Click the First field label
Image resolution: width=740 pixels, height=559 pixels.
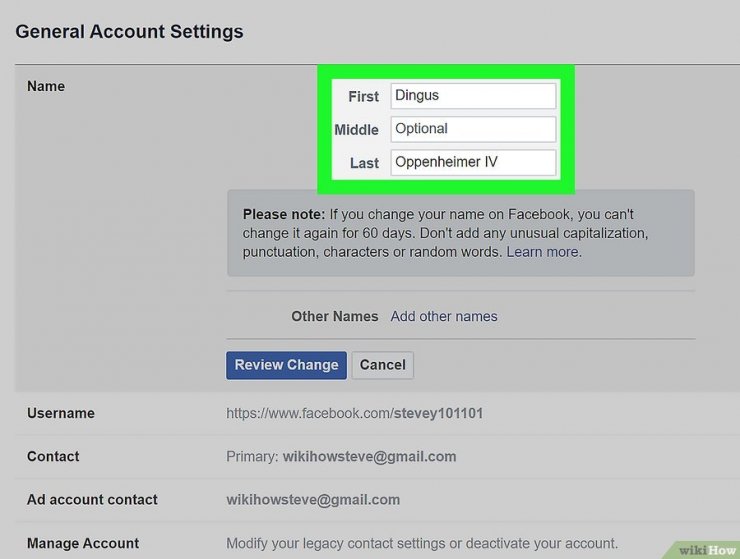coord(363,96)
